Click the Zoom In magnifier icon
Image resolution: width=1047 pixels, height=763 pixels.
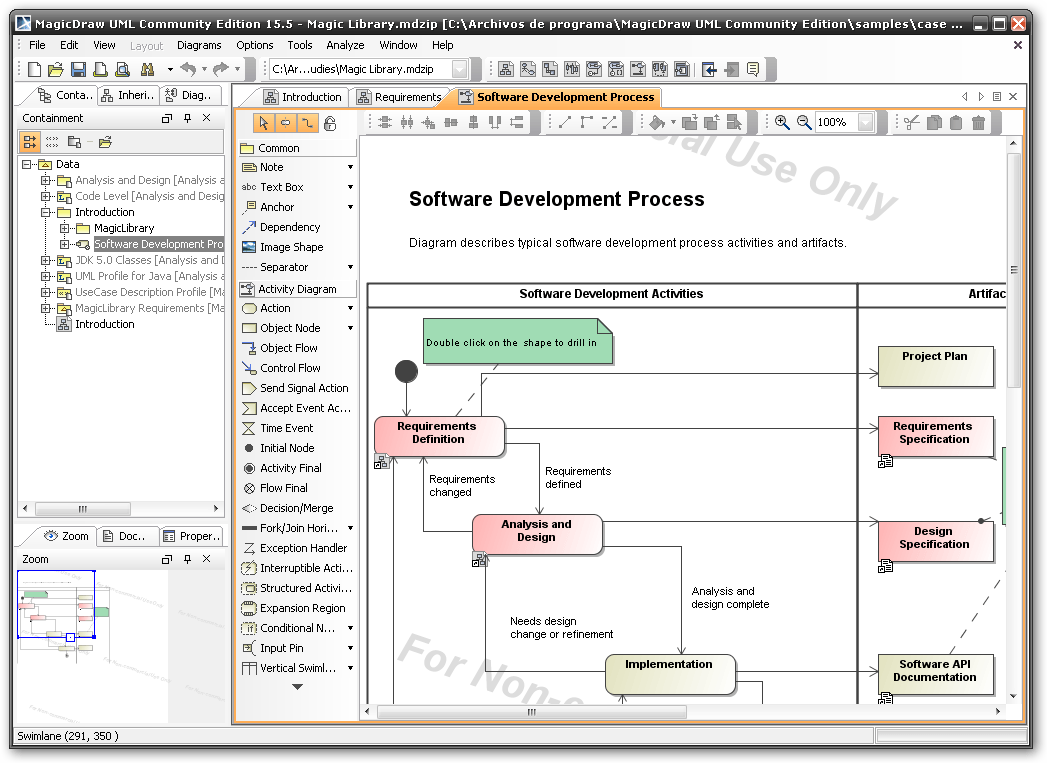pyautogui.click(x=782, y=122)
